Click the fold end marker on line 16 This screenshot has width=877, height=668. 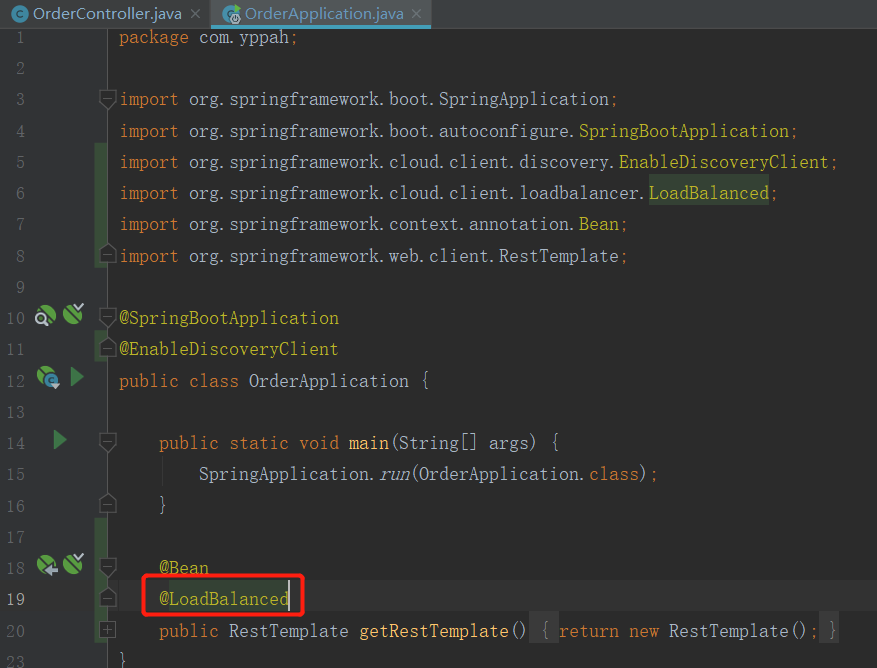point(107,505)
